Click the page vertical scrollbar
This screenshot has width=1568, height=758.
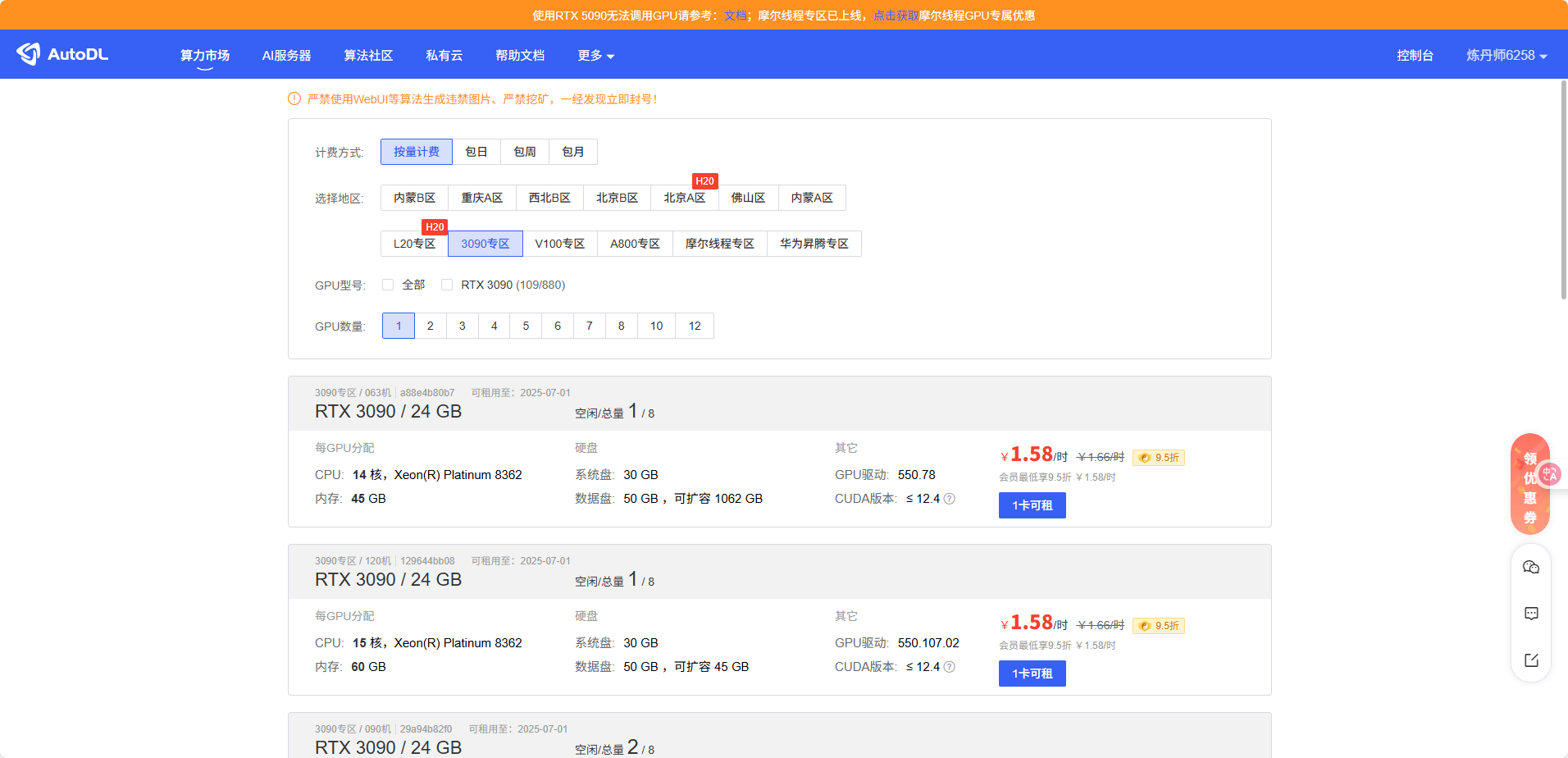pyautogui.click(x=1563, y=189)
